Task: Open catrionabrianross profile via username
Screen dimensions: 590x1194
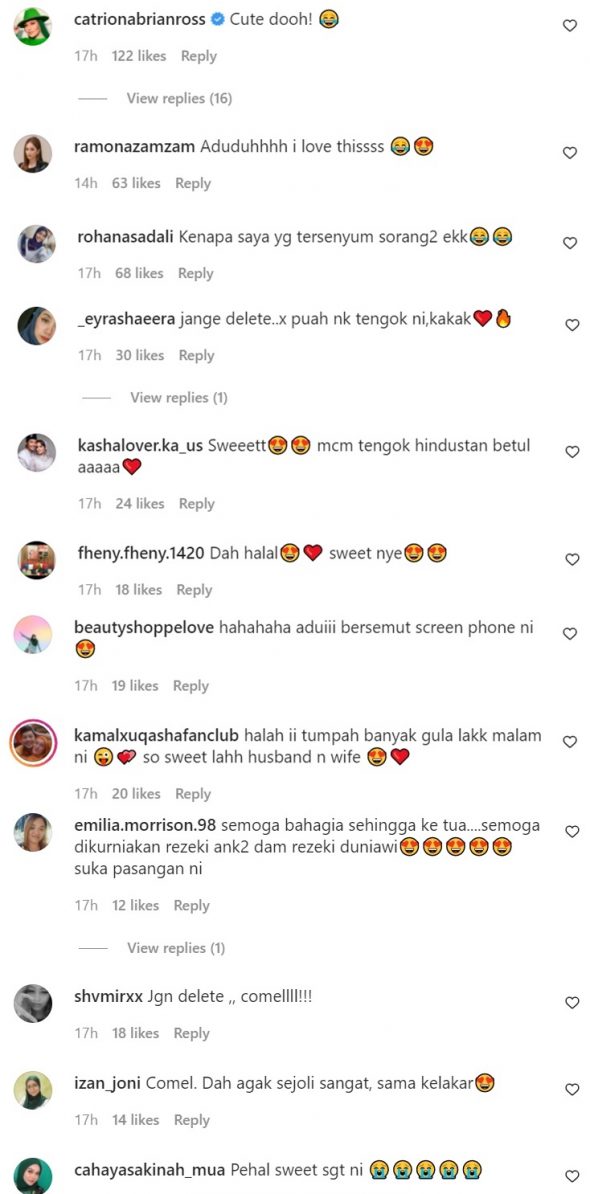Action: [139, 20]
